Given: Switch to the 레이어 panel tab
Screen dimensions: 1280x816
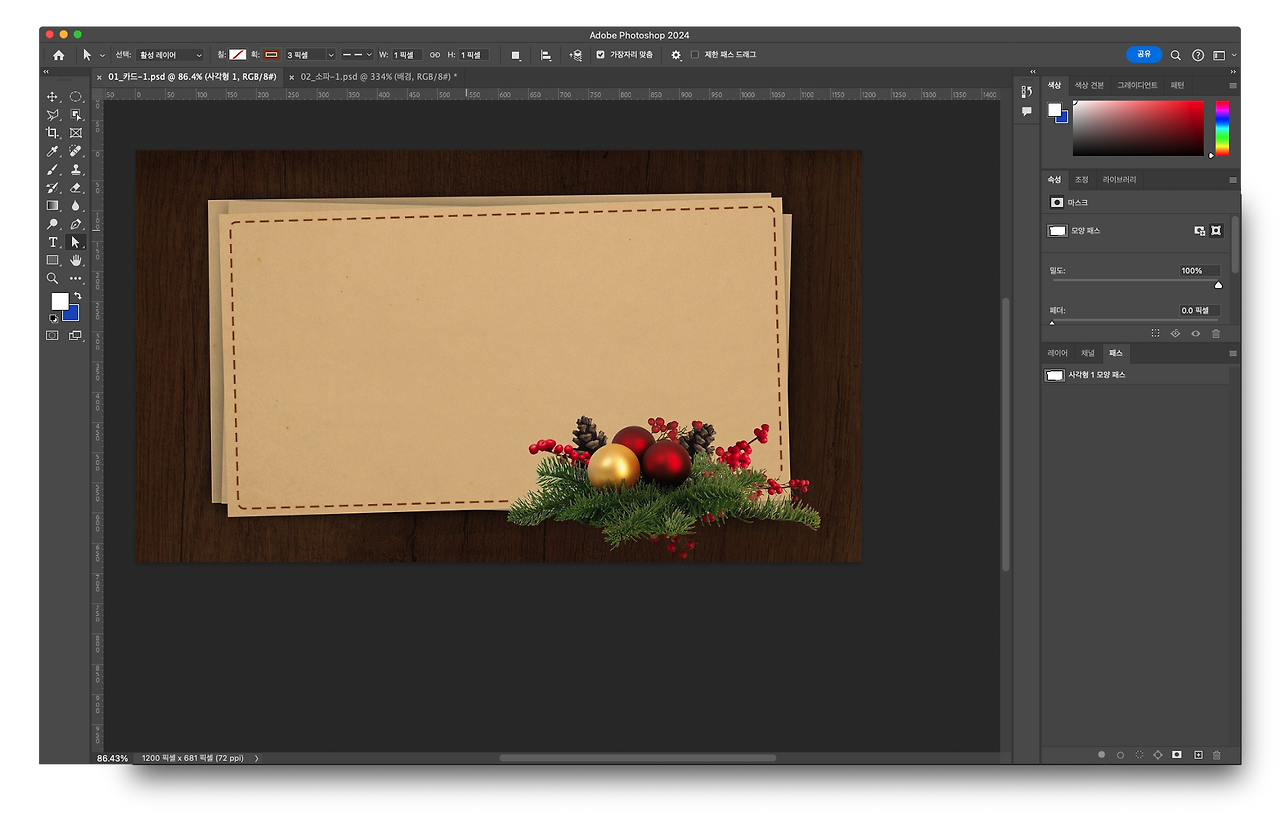Looking at the screenshot, I should click(1057, 353).
